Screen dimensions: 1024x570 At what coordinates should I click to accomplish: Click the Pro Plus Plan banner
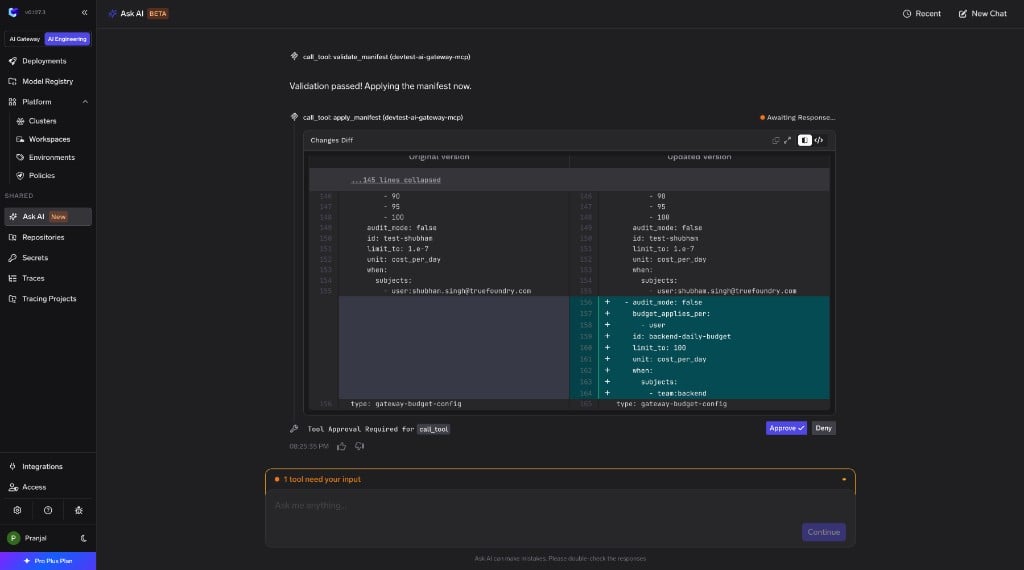[x=48, y=561]
